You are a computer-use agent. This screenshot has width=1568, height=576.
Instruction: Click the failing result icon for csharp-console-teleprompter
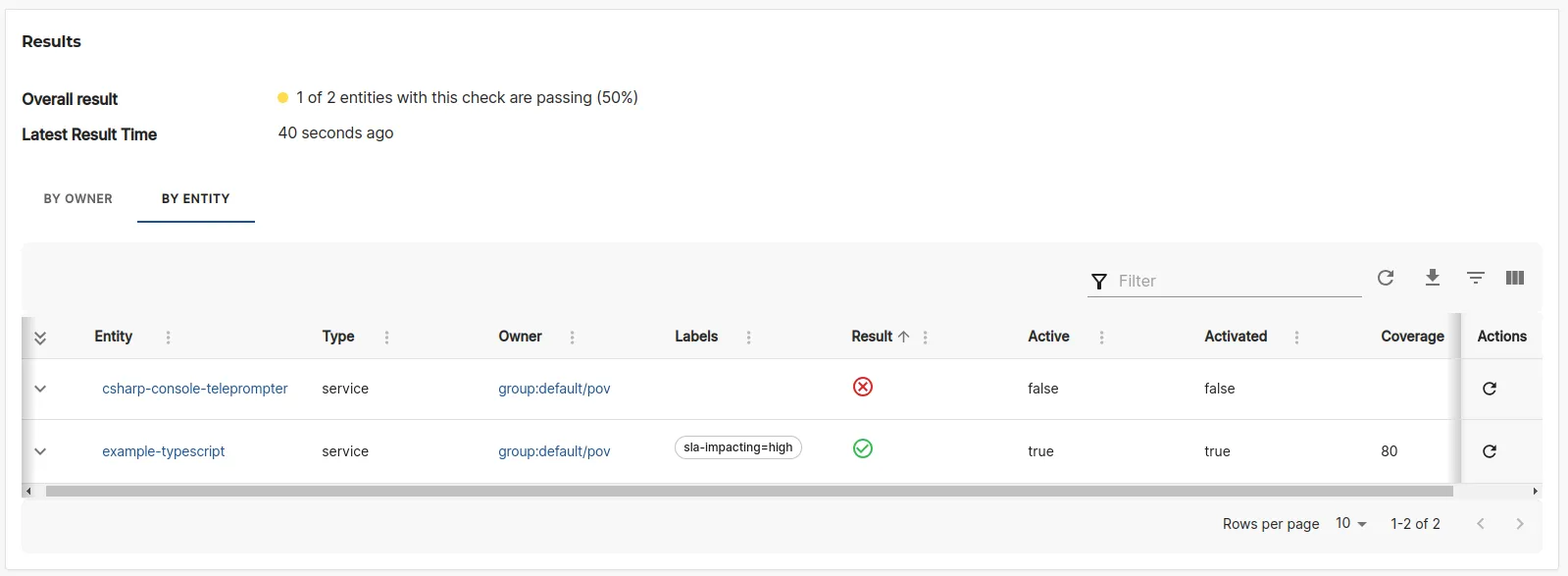point(863,387)
